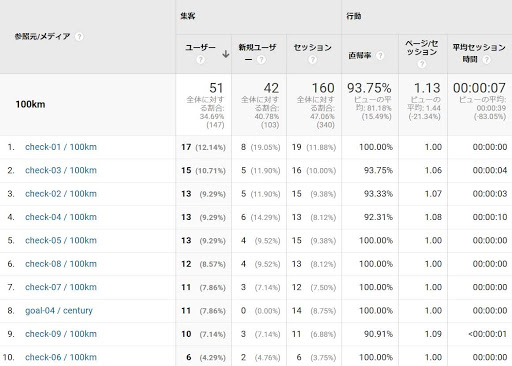
Task: Open the check-08 / 100km link
Action: tap(61, 264)
